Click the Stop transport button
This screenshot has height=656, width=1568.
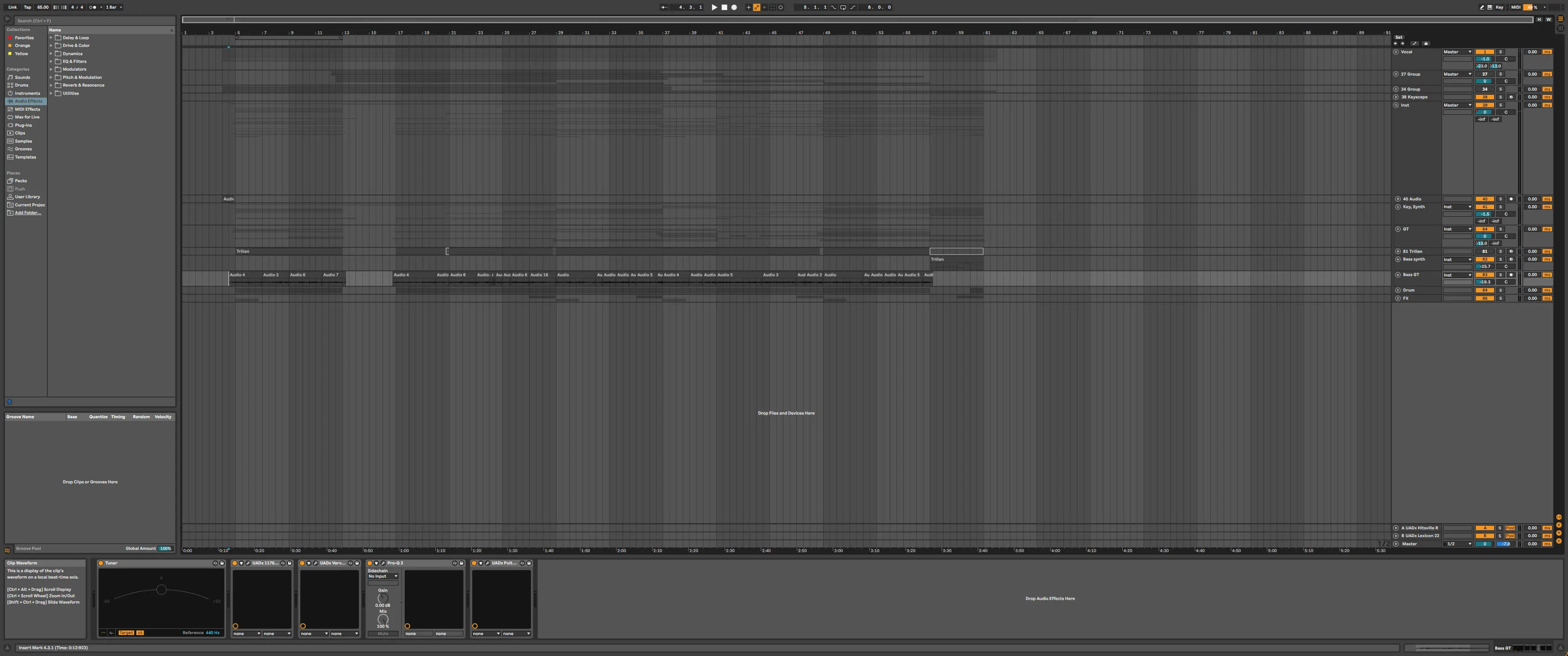click(724, 7)
